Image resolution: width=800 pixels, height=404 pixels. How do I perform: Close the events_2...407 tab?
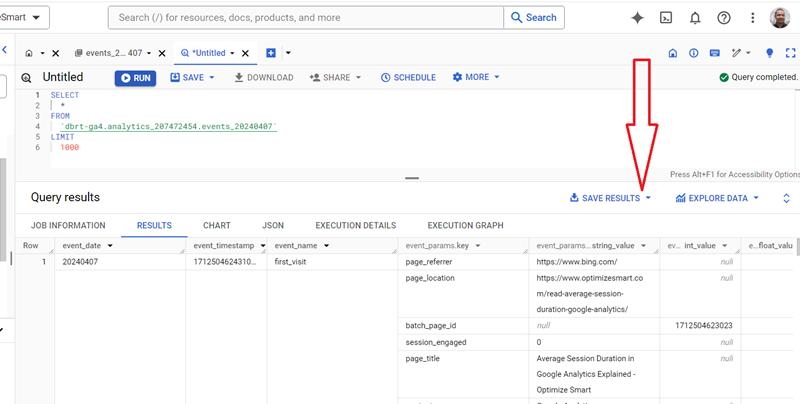[x=162, y=53]
